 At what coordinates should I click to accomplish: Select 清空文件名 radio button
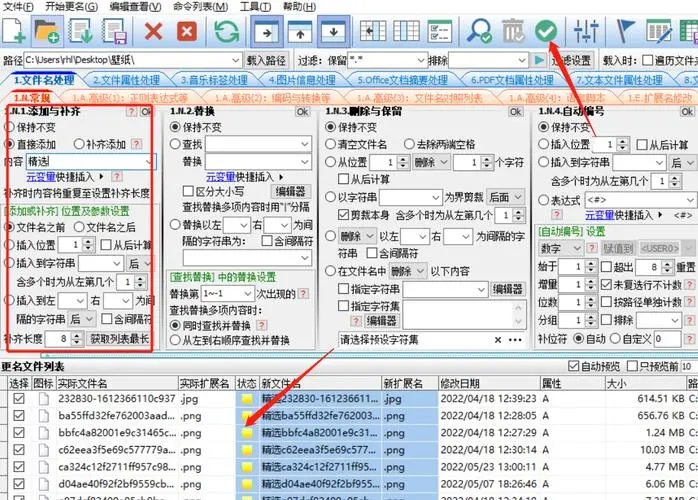[x=330, y=144]
